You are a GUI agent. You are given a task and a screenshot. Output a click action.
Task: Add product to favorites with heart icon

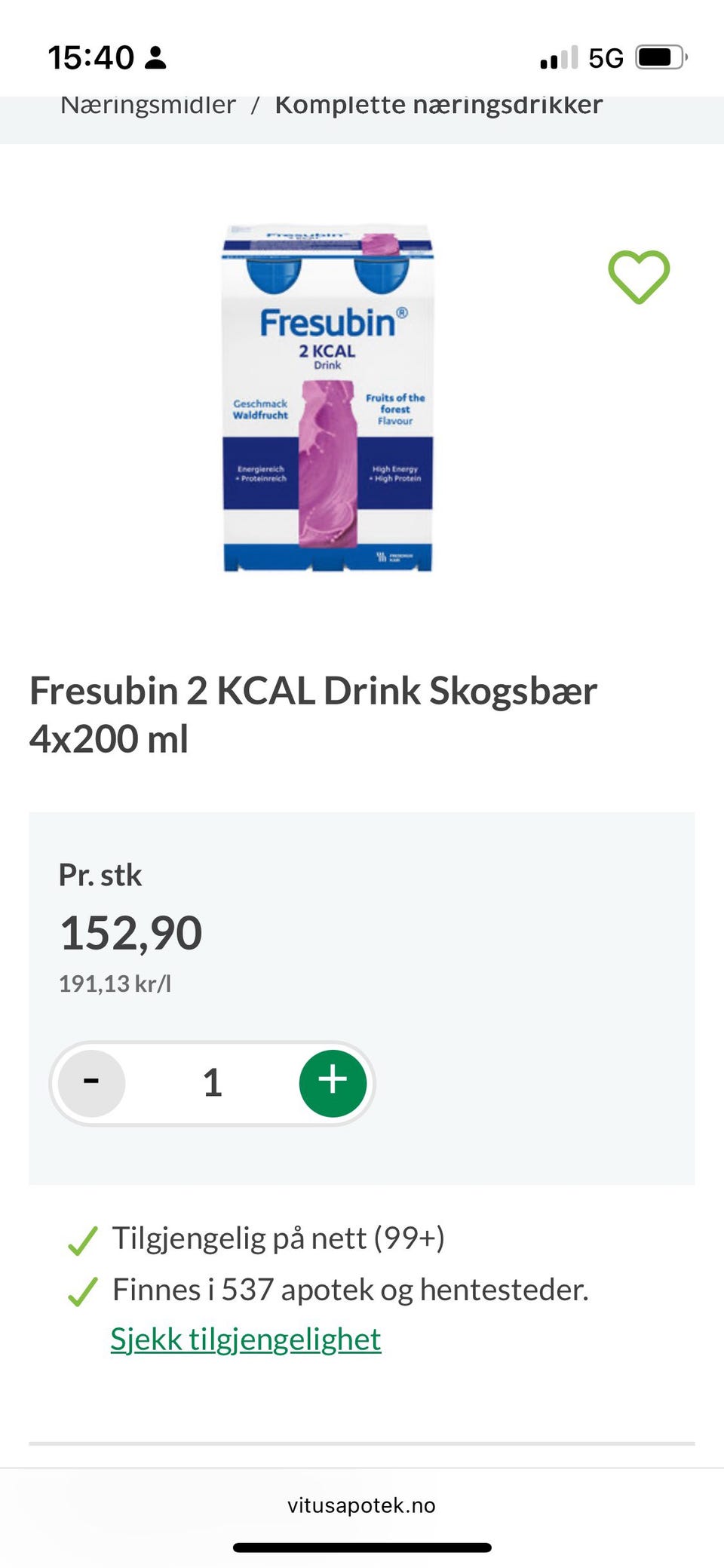click(x=639, y=277)
